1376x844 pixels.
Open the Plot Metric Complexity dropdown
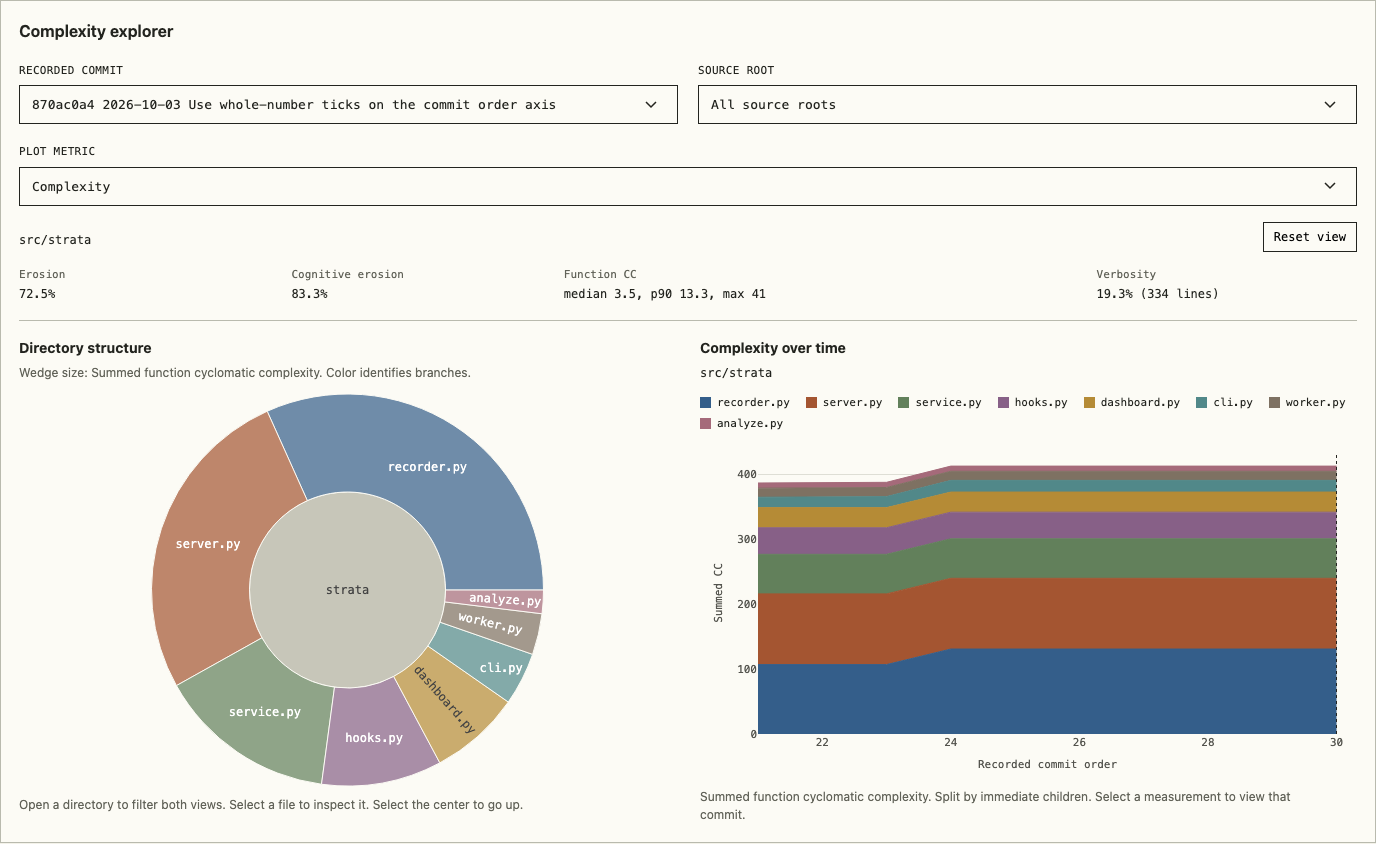pyautogui.click(x=688, y=186)
